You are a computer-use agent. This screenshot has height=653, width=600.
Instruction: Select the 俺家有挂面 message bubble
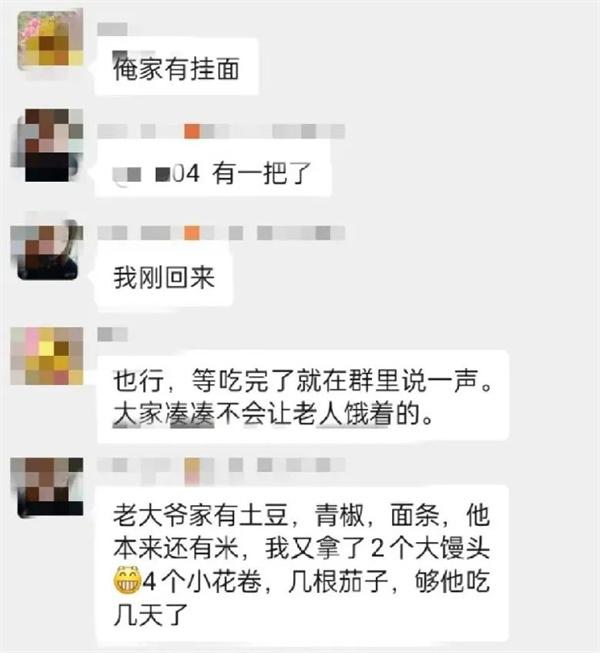(177, 67)
